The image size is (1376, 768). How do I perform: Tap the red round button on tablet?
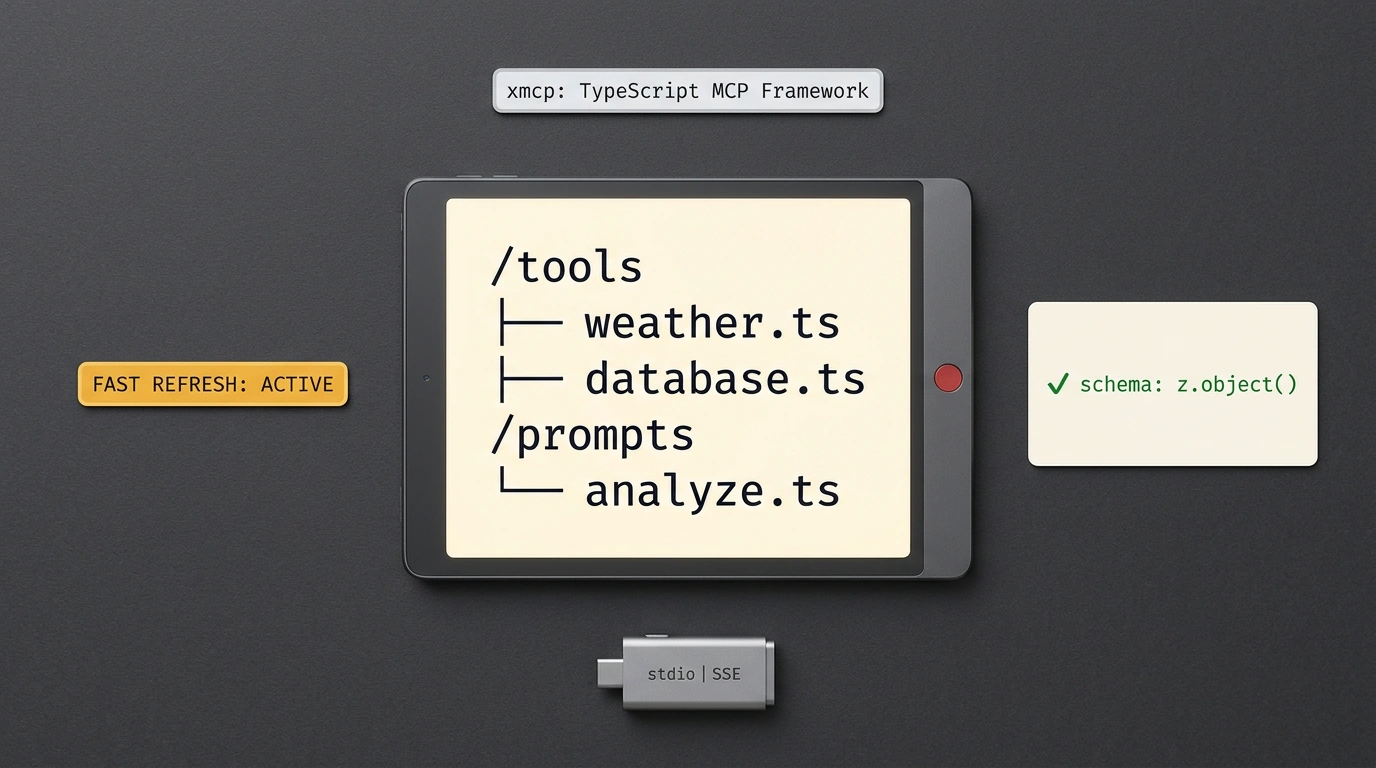coord(947,378)
